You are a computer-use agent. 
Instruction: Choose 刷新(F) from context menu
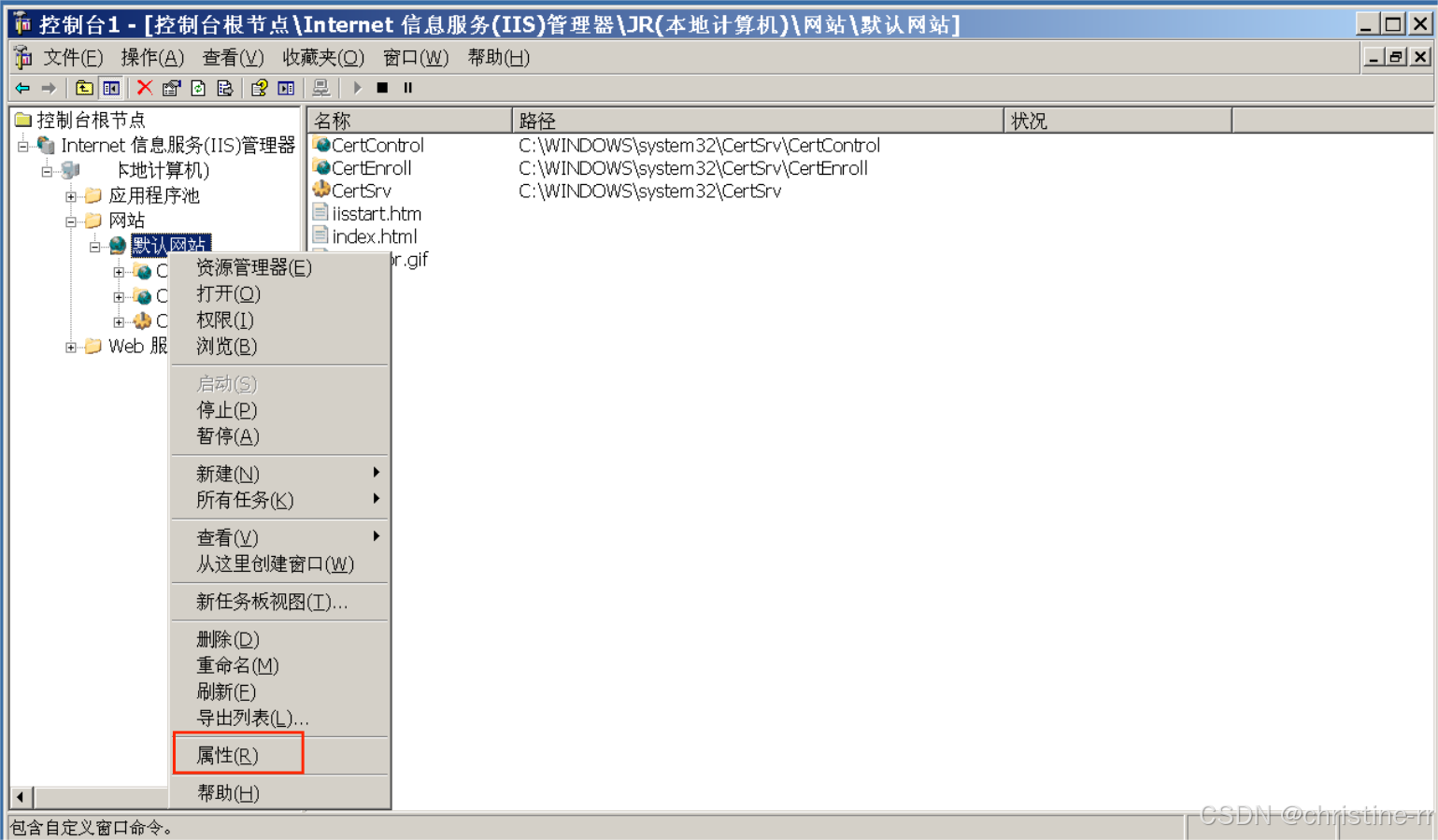click(x=279, y=692)
